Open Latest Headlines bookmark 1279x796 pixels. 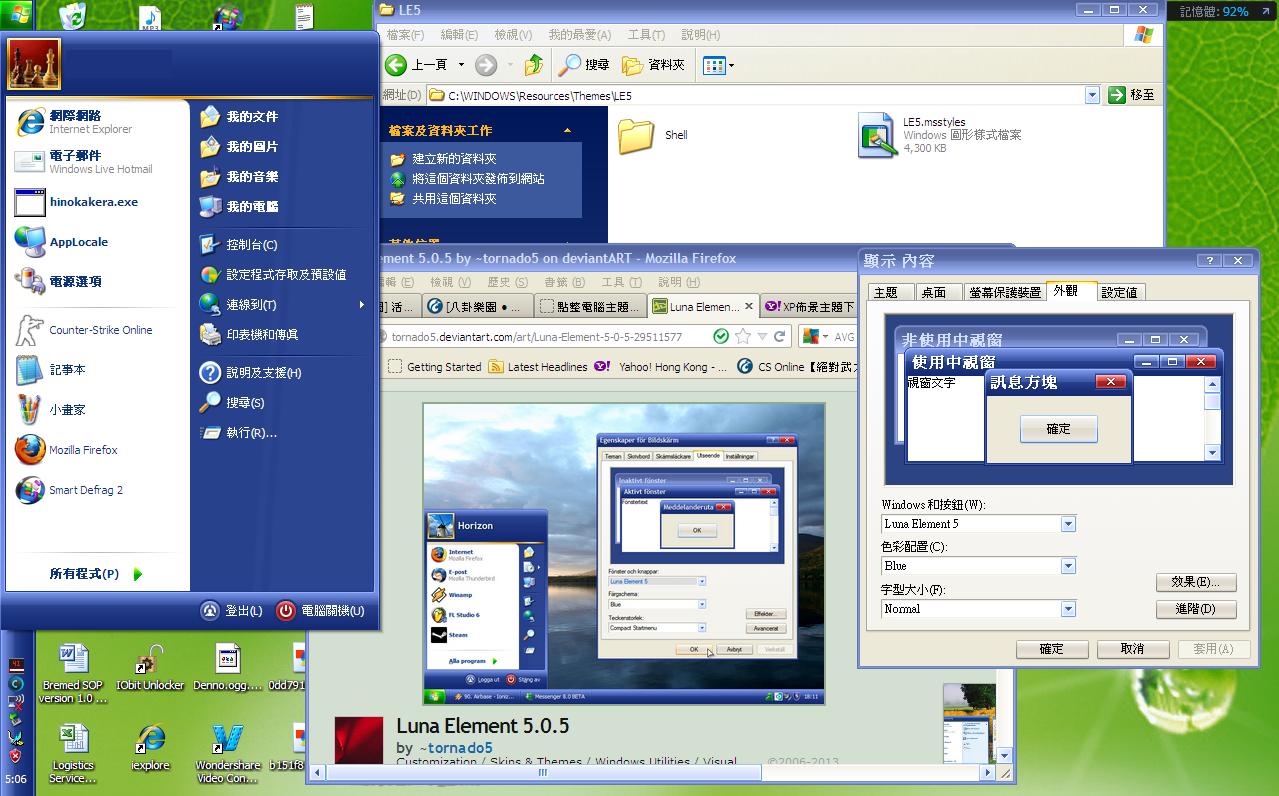[538, 367]
